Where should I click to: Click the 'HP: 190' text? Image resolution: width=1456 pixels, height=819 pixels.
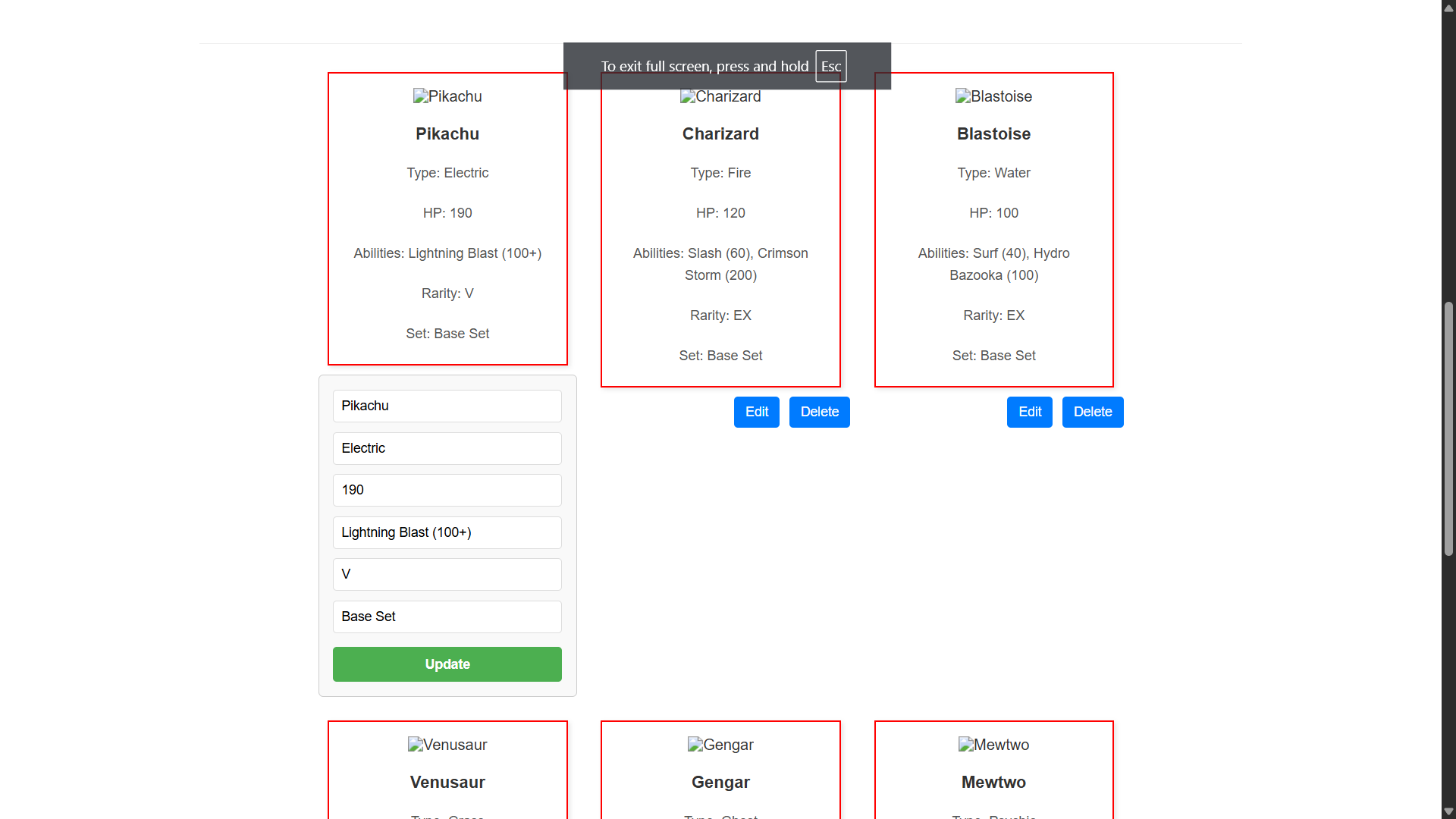point(447,213)
